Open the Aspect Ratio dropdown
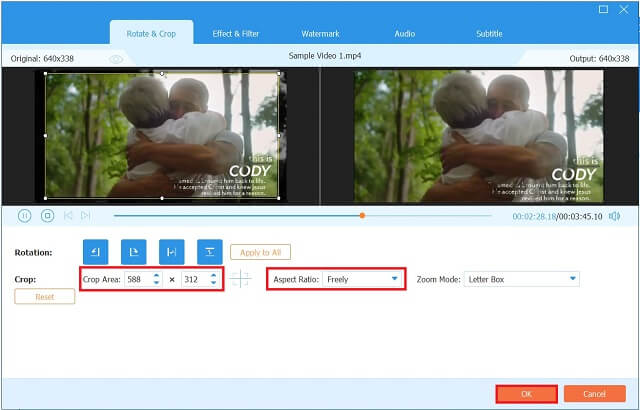640x410 pixels. point(363,279)
